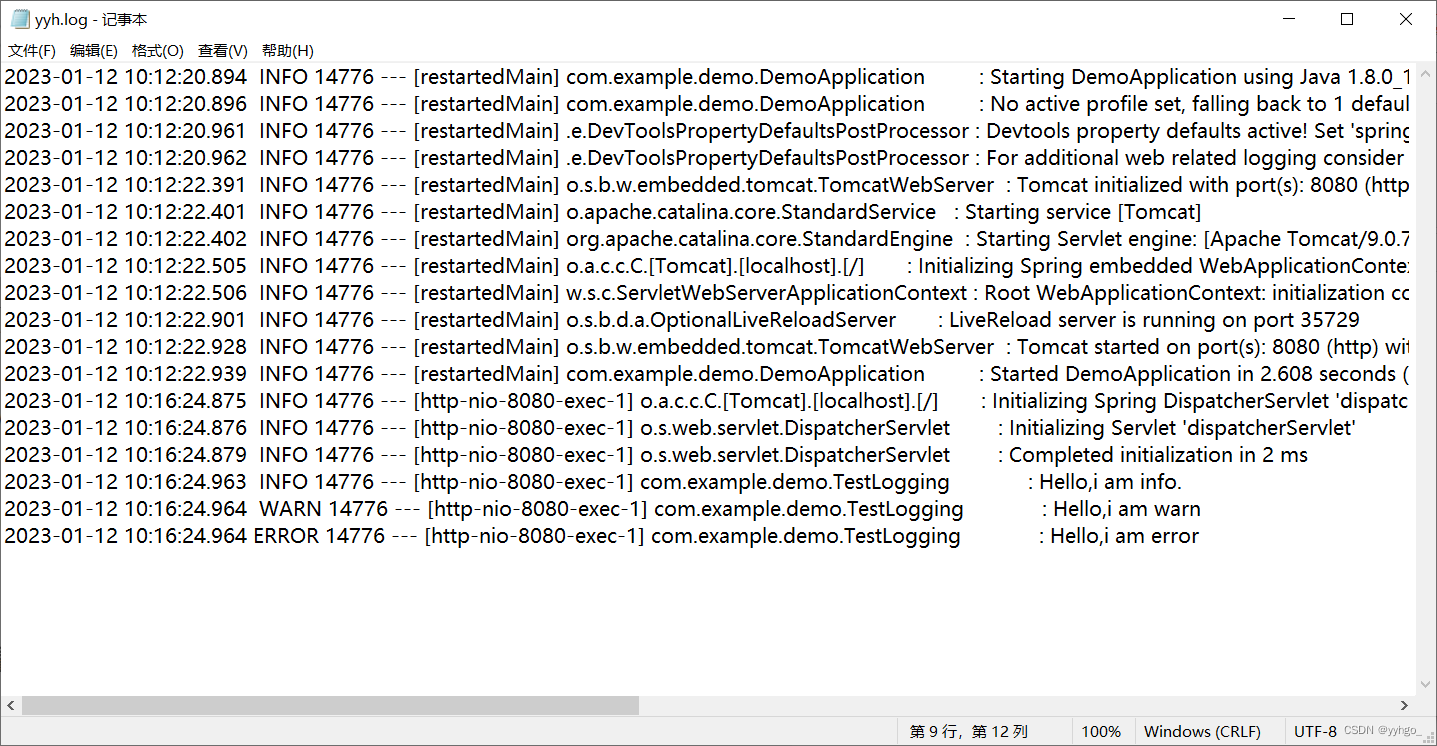Screen dimensions: 1437x746
Task: Click the Notepad icon in title bar
Action: click(19, 19)
